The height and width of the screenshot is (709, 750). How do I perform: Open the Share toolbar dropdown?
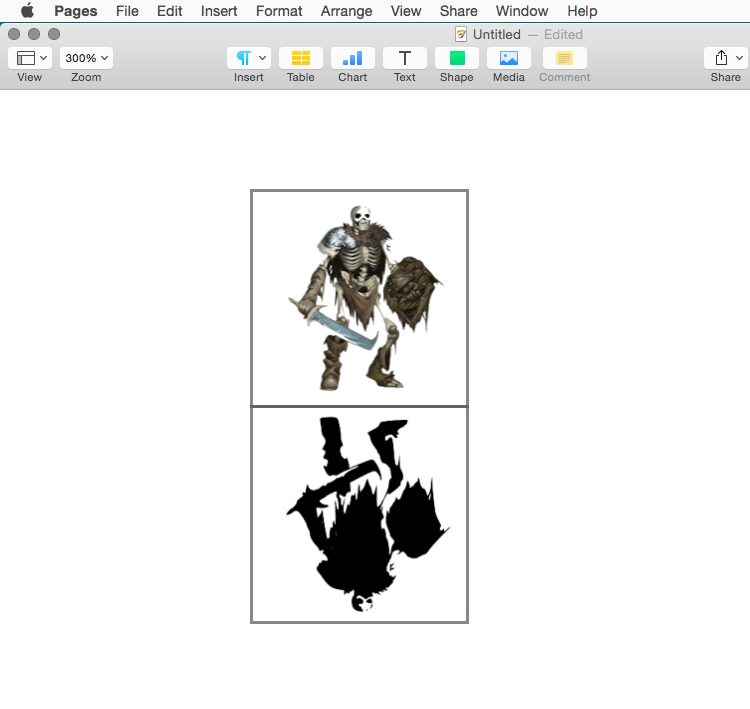coord(726,58)
